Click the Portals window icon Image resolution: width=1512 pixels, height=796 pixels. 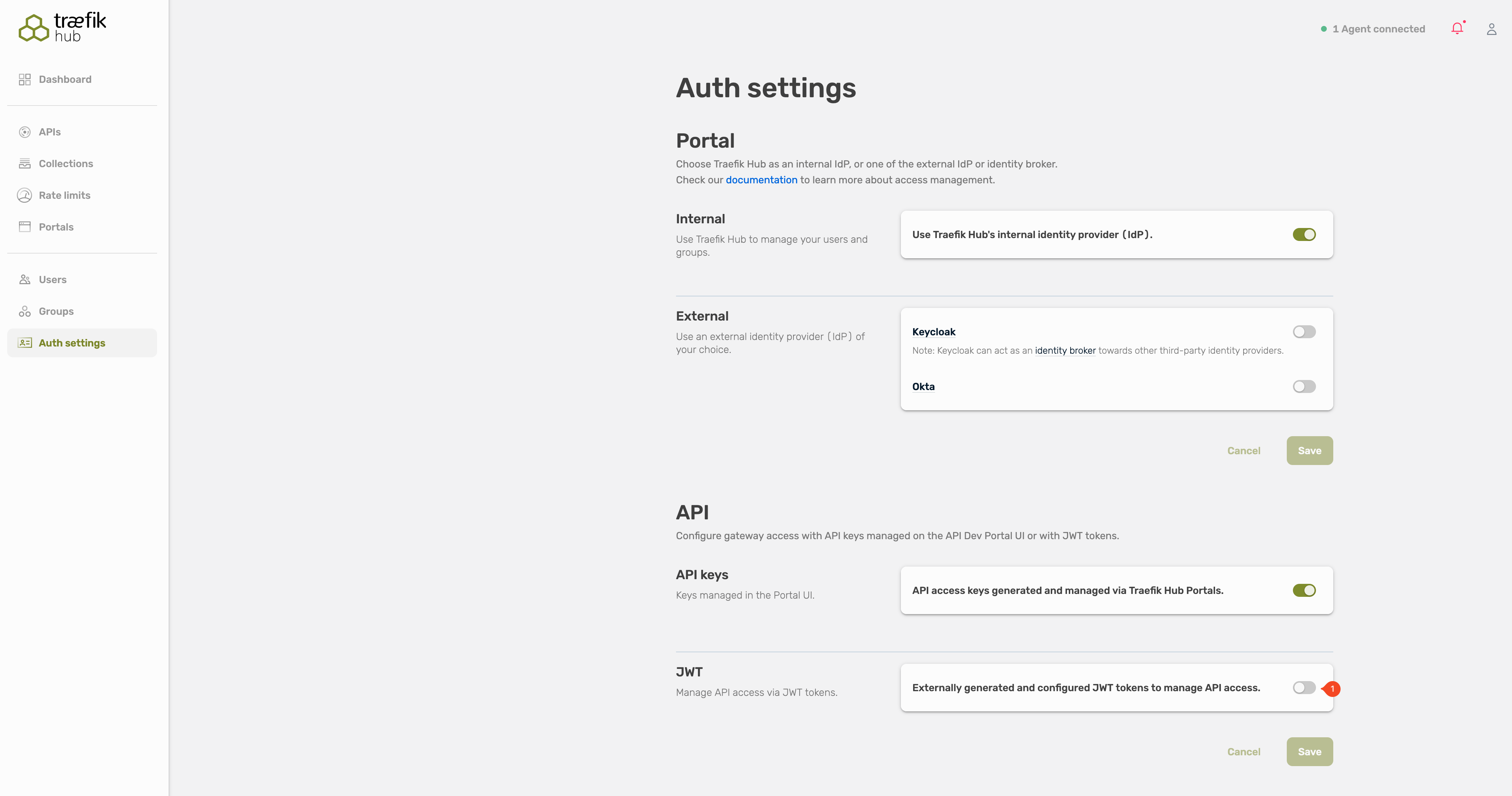pyautogui.click(x=25, y=227)
